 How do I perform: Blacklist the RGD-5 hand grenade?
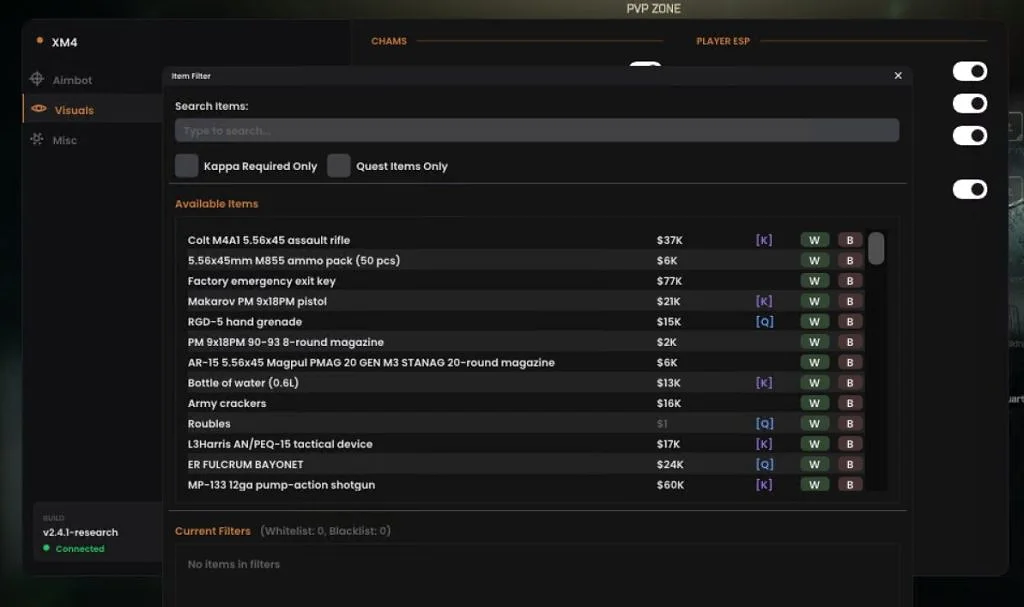[850, 321]
